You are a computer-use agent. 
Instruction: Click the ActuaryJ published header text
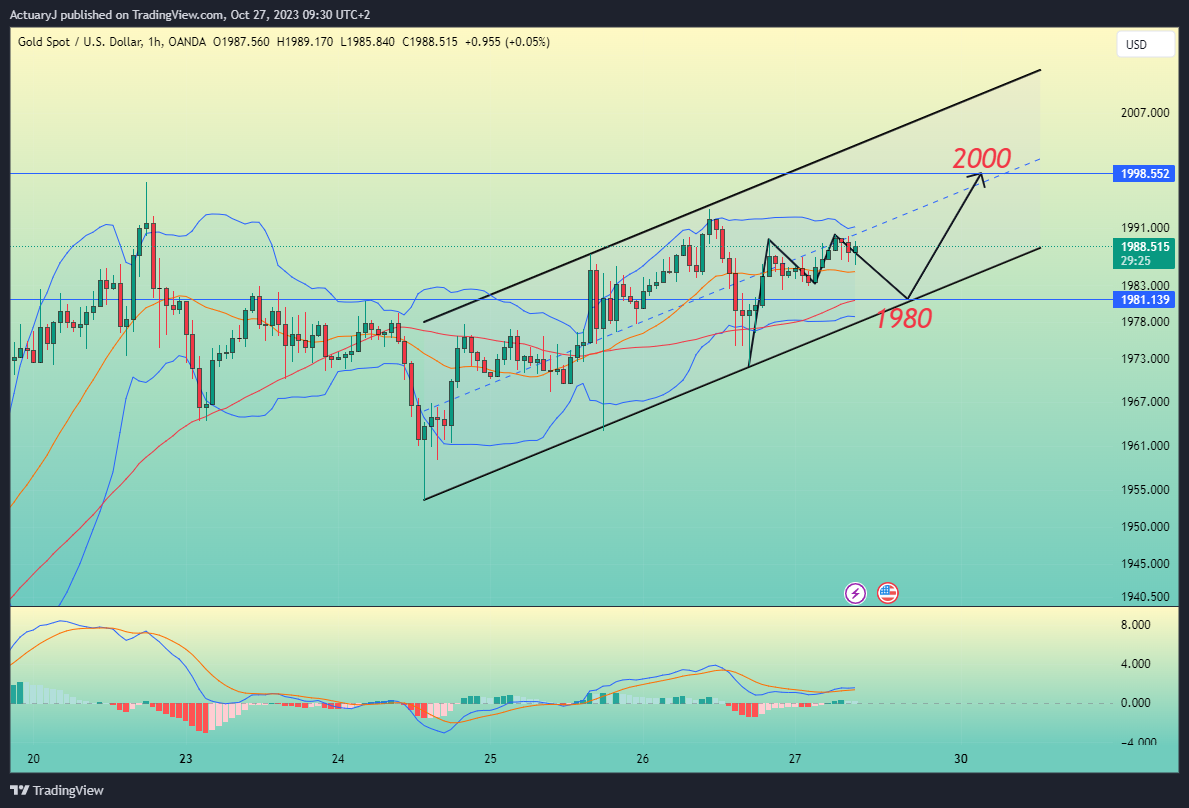click(190, 14)
